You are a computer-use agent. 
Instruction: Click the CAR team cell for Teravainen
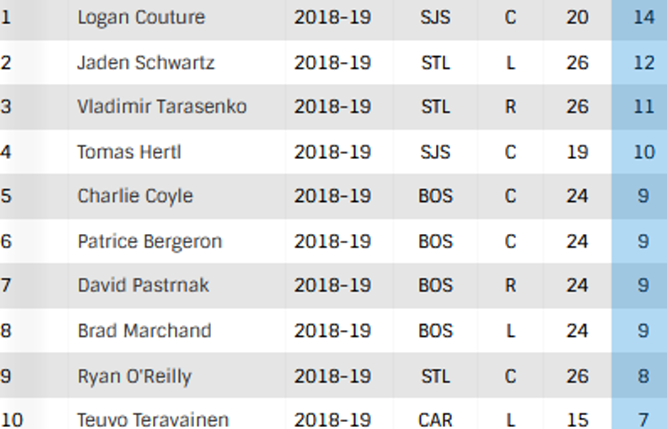point(435,419)
